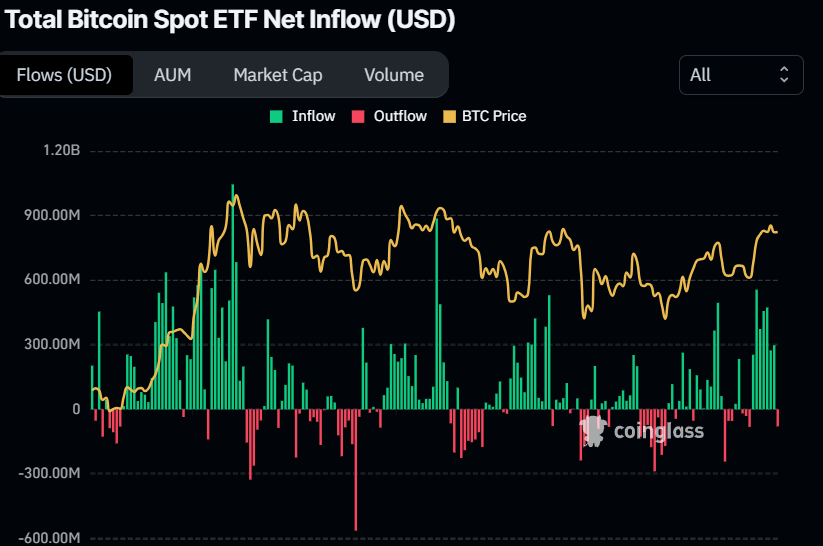Click the up-down chevron in the All selector
Screen dimensions: 823x546
[x=784, y=75]
